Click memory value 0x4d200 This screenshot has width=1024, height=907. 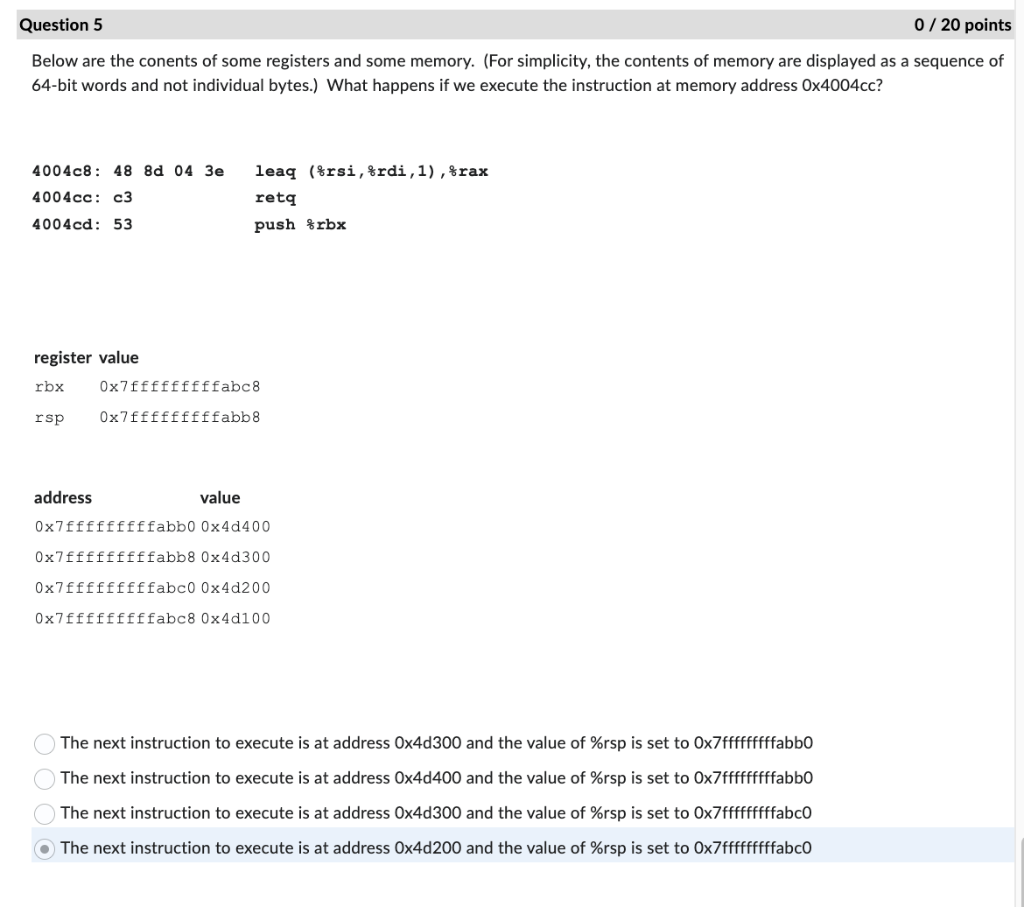[x=235, y=588]
